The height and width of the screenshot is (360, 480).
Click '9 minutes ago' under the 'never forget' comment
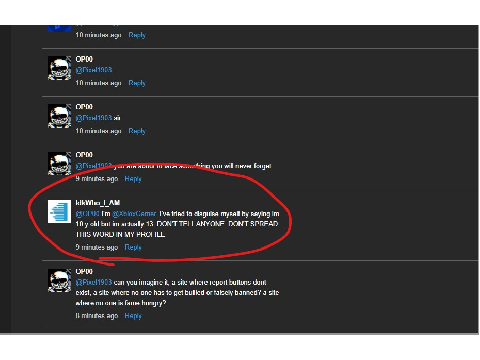97,179
